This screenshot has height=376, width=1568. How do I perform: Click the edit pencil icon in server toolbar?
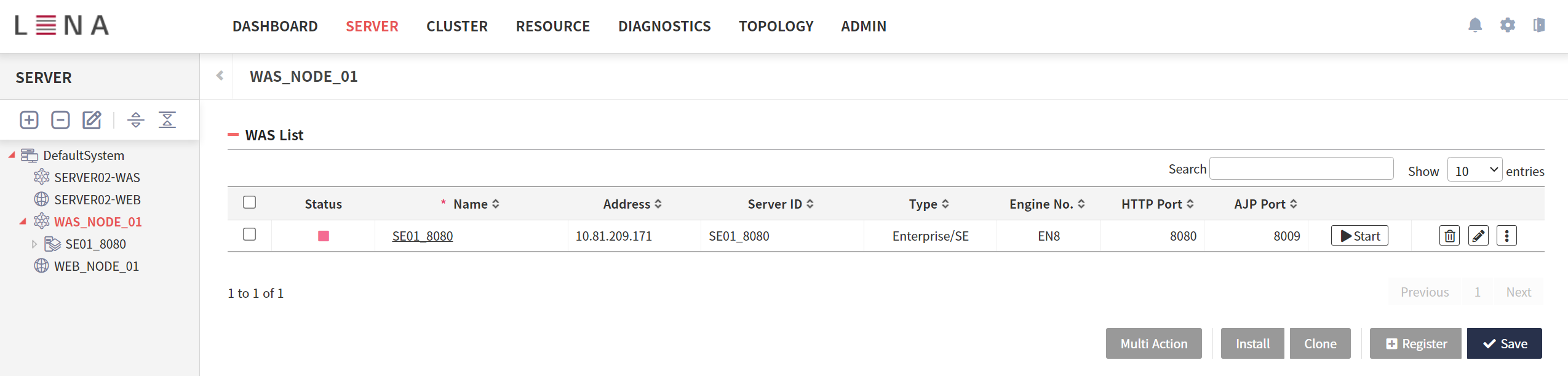(x=92, y=119)
